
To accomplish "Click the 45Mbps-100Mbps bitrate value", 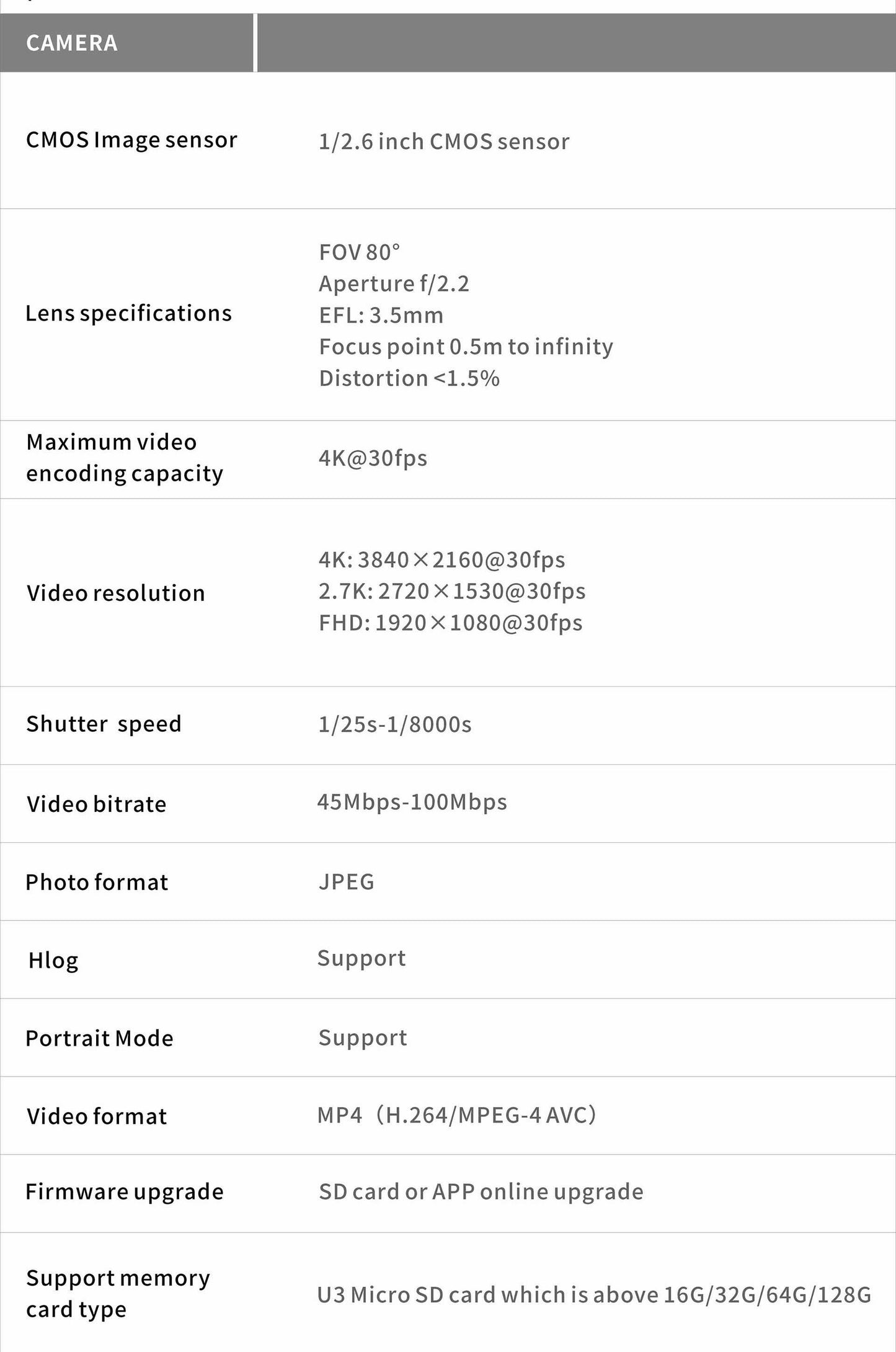I will click(412, 803).
